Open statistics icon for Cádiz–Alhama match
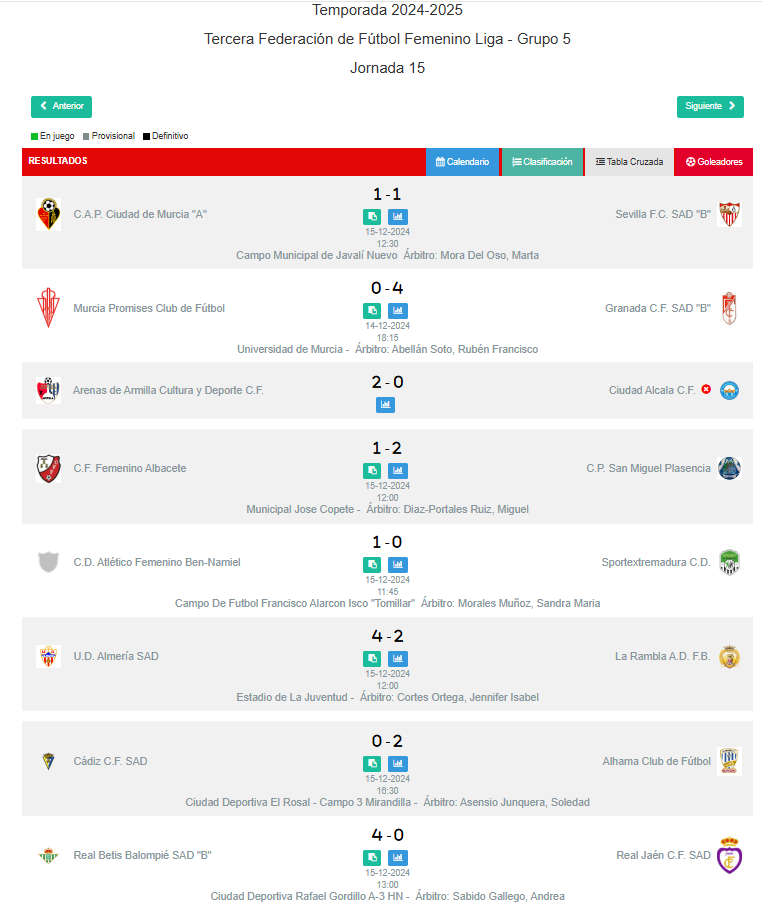The image size is (762, 923). tap(398, 764)
